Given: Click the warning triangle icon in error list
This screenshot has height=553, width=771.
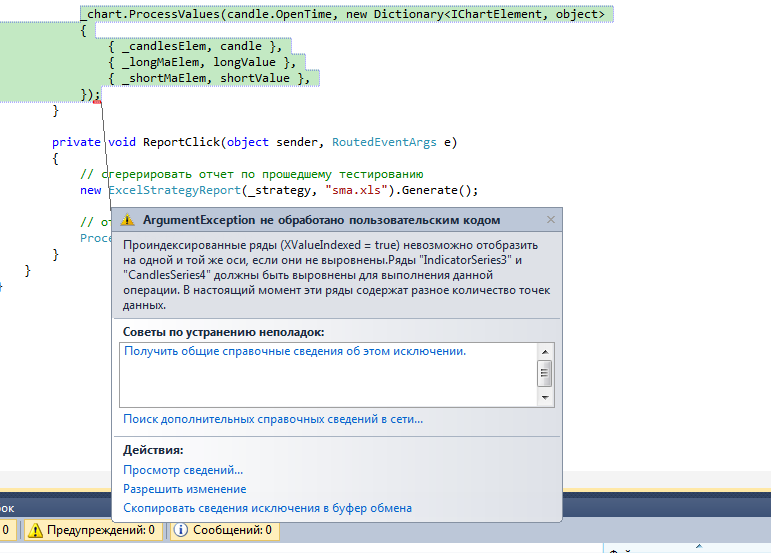Looking at the screenshot, I should pos(35,531).
